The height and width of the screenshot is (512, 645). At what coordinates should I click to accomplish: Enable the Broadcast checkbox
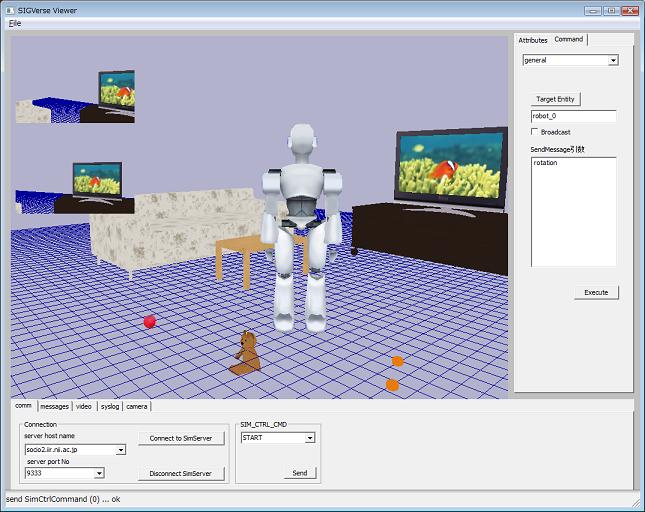click(x=535, y=132)
